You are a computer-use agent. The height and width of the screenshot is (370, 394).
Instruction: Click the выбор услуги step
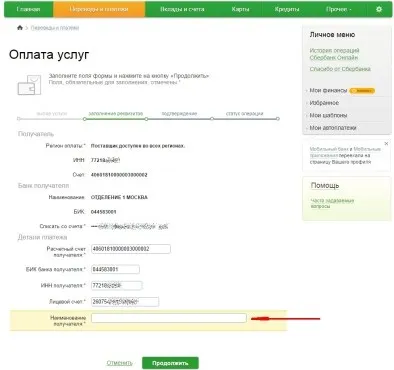pyautogui.click(x=52, y=114)
